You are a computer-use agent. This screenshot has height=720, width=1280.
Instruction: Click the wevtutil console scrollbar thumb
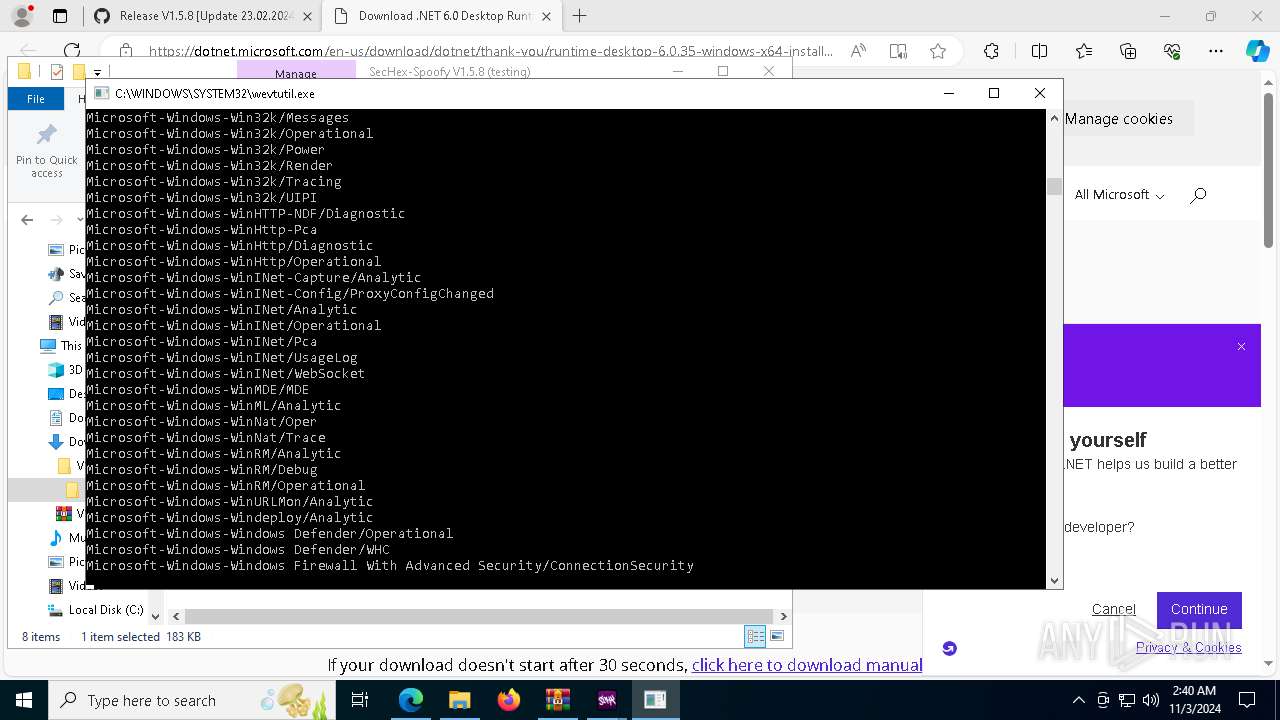click(x=1054, y=187)
